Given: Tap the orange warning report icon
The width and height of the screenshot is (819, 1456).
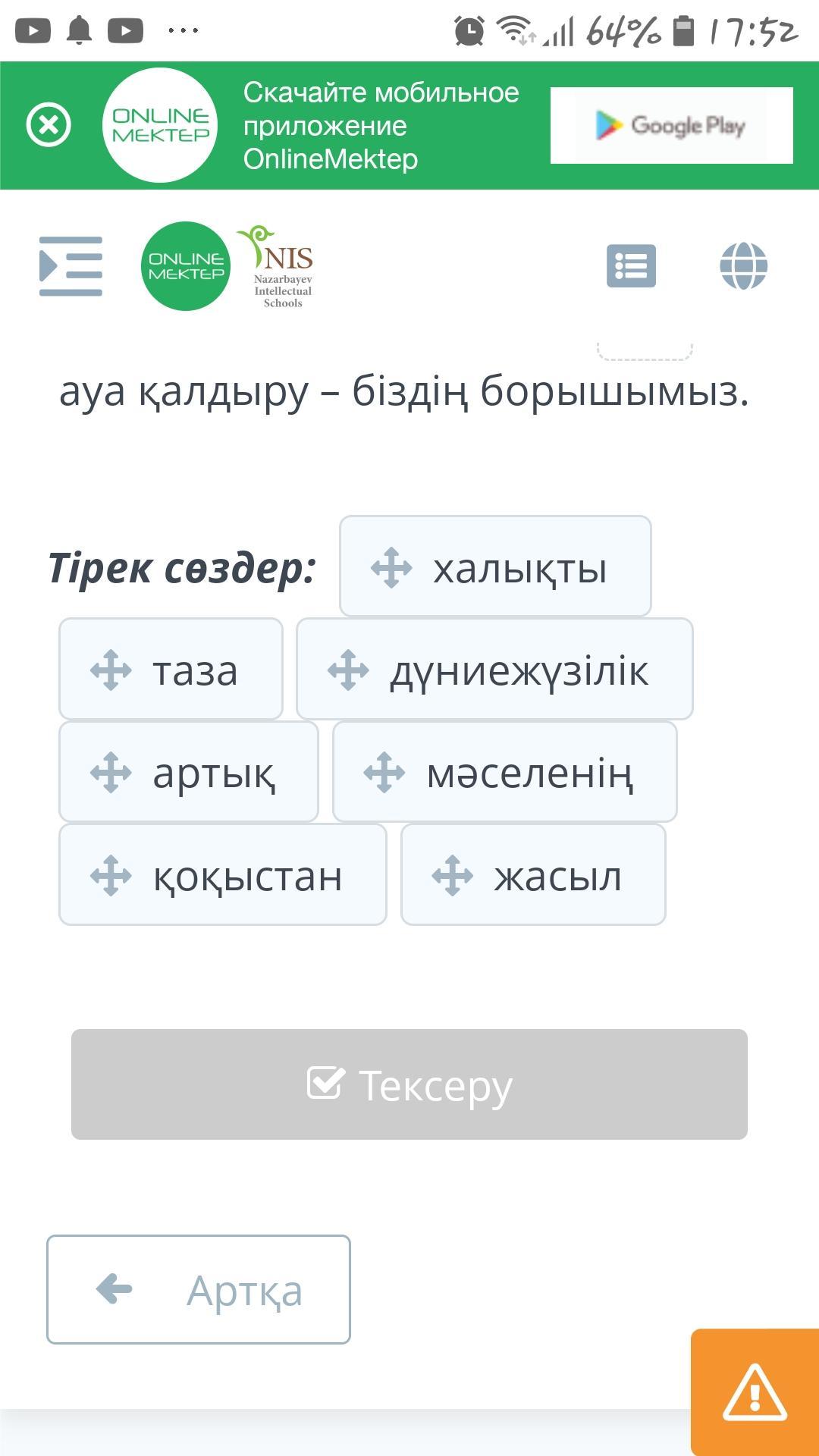Looking at the screenshot, I should coord(755,1392).
